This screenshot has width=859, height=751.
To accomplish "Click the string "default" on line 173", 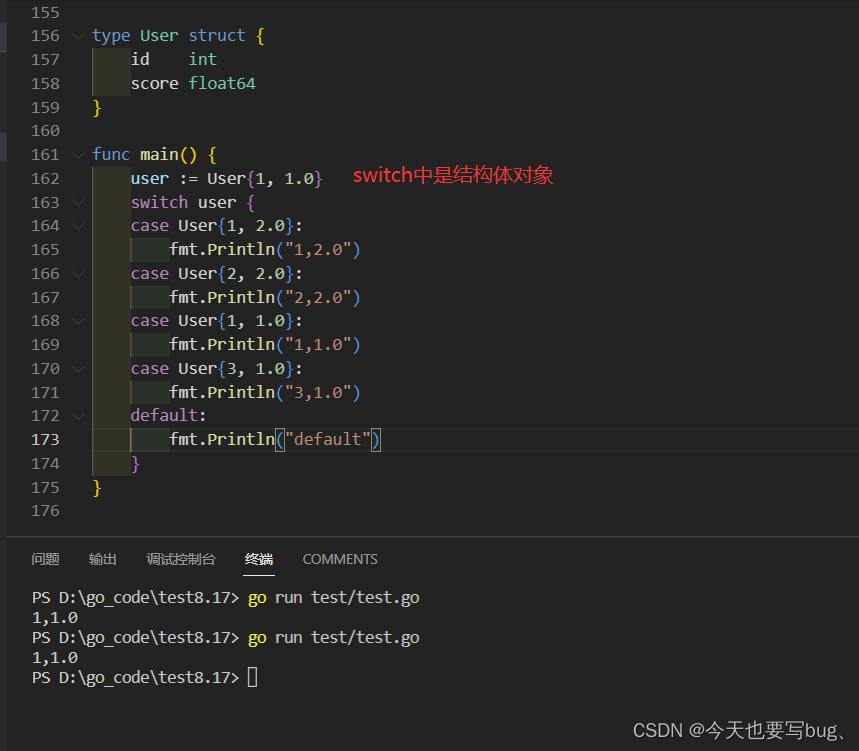I will 326,439.
